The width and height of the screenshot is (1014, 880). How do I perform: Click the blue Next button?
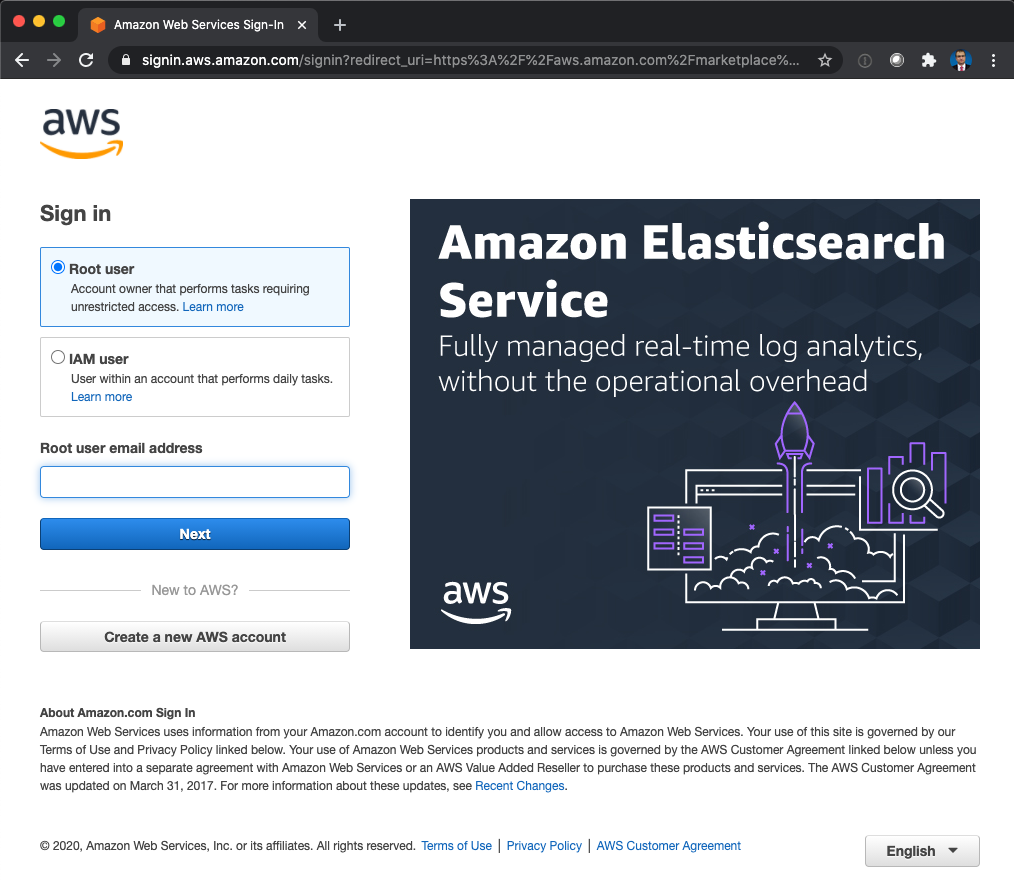pos(195,534)
